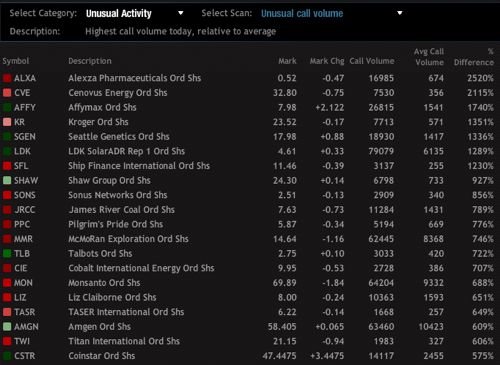Click the red indicator square beside LIZ

click(x=7, y=297)
